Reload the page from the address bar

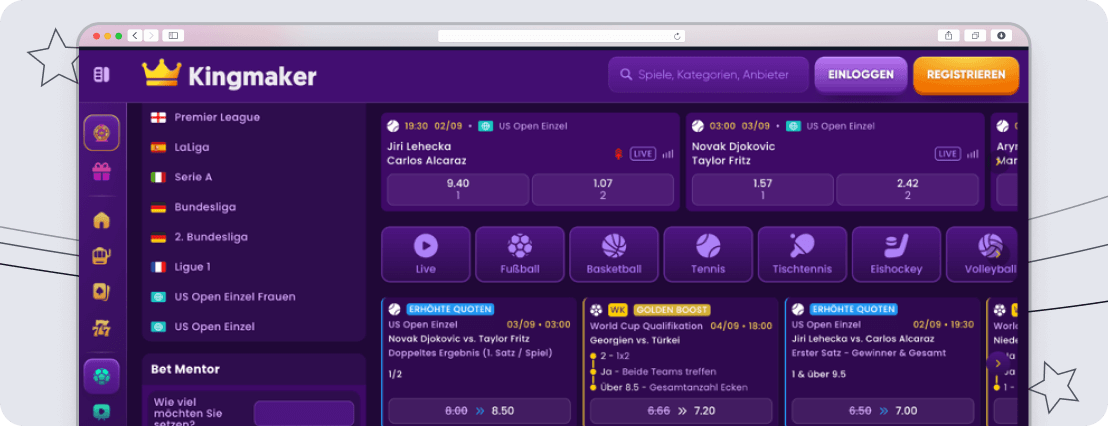click(677, 36)
